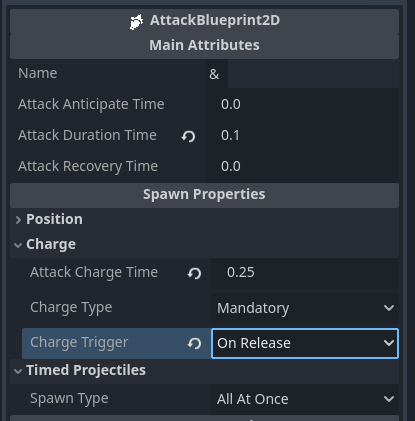Click the Name text field
Viewport: 415px width, 421px height.
[313, 74]
